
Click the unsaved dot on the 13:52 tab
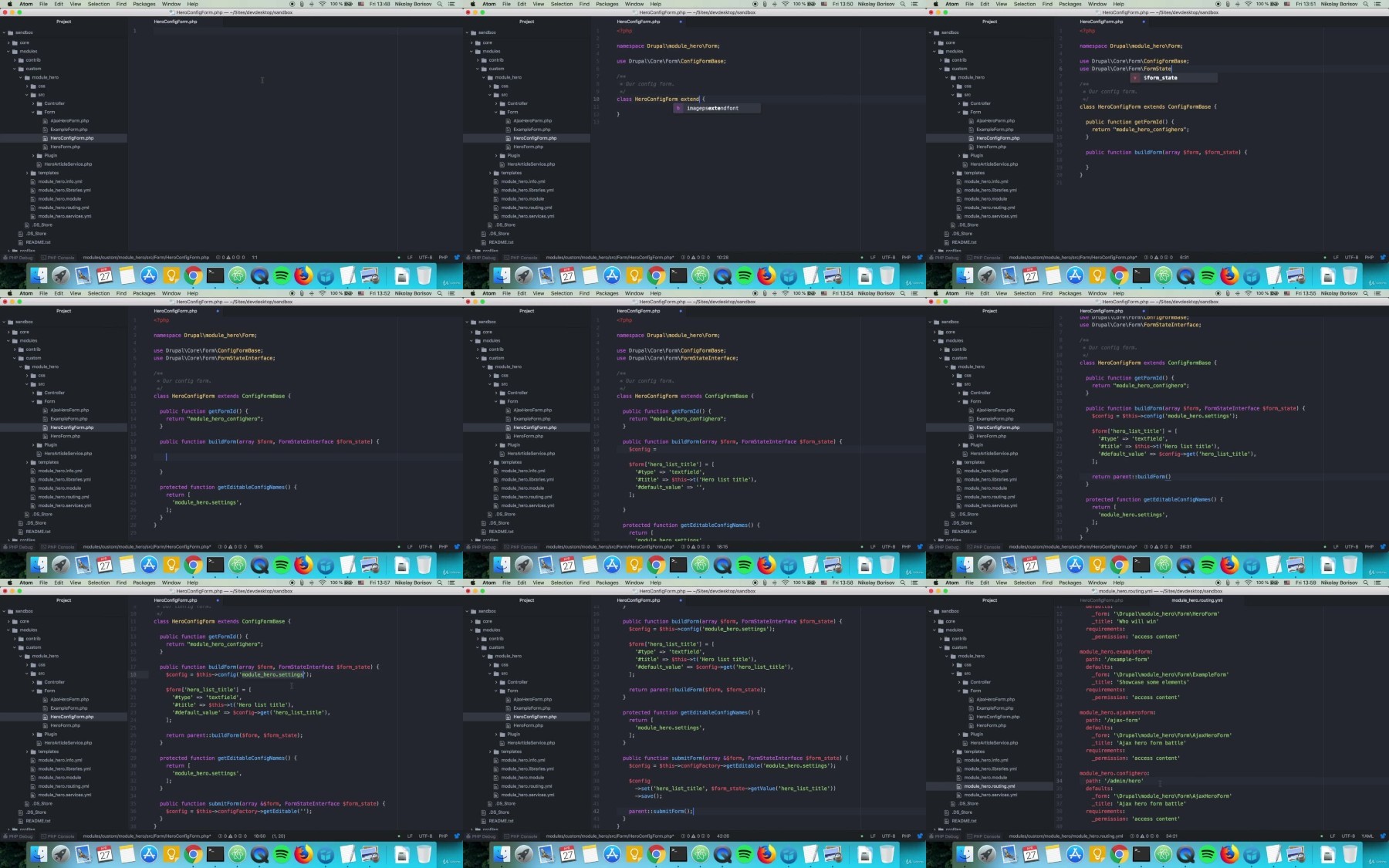click(218, 311)
